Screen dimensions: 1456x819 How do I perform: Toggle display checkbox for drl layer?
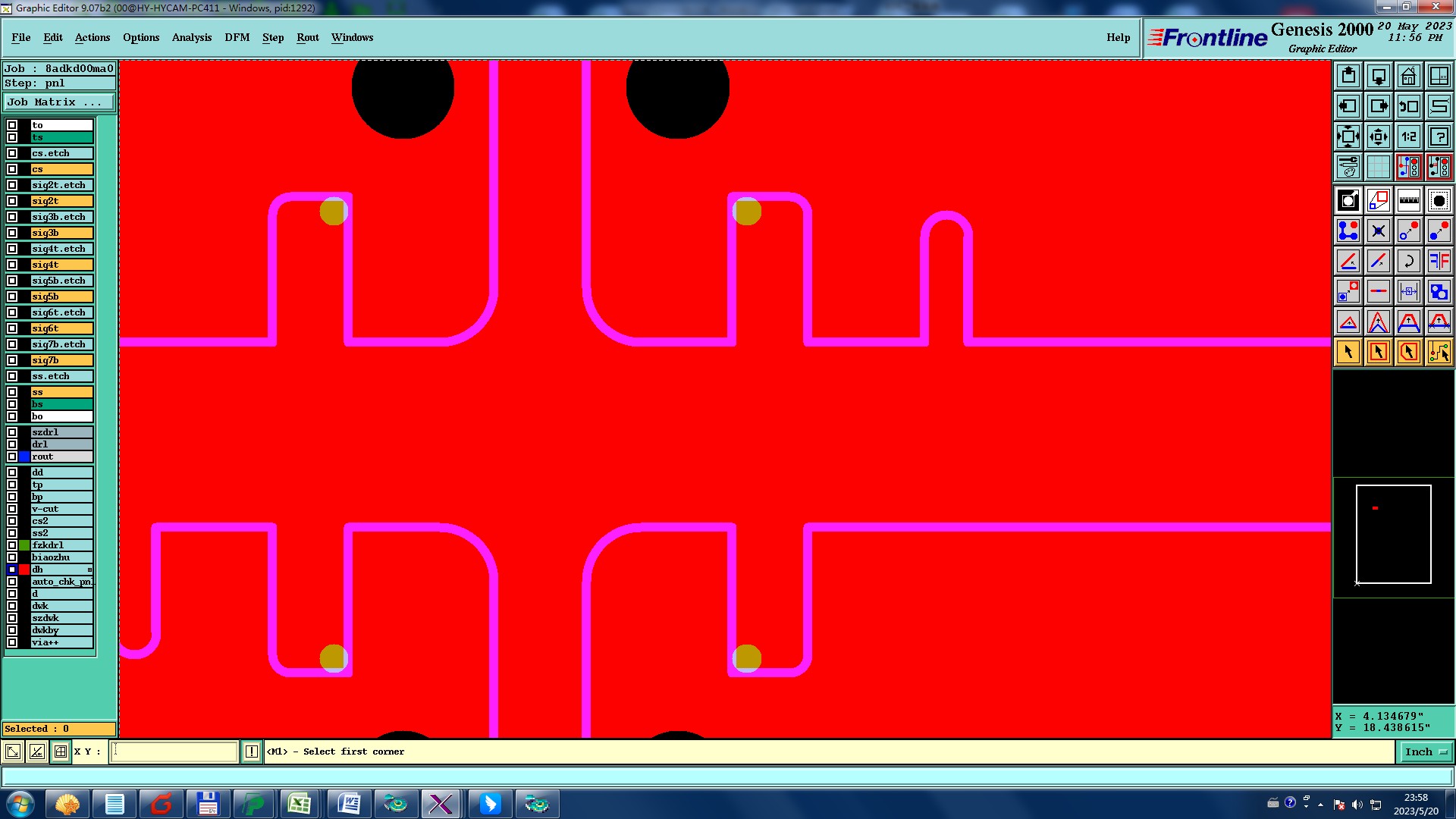12,444
